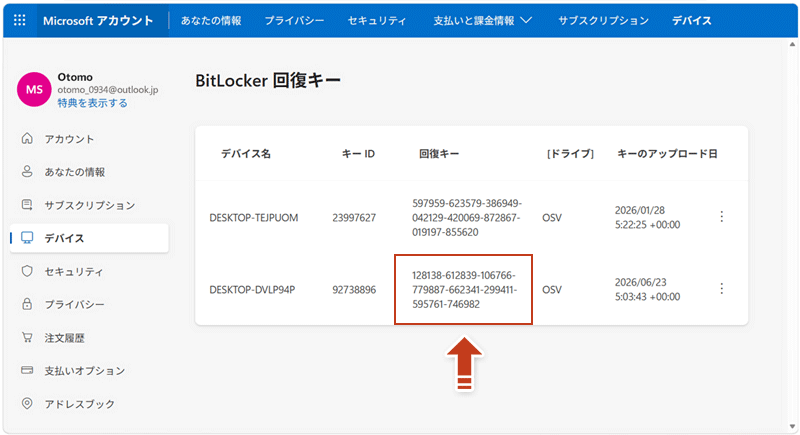The width and height of the screenshot is (800, 435).
Task: Click the padlock icon for プライバシー
Action: coord(27,304)
